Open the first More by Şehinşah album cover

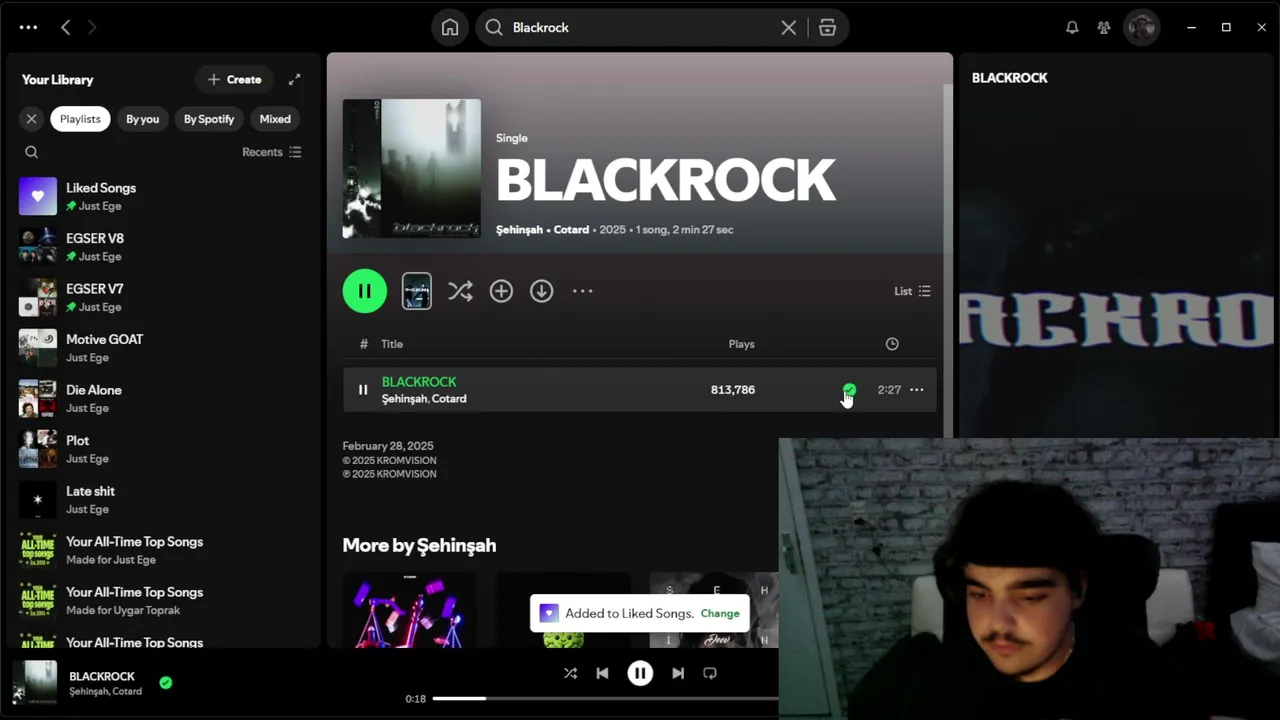pyautogui.click(x=409, y=610)
